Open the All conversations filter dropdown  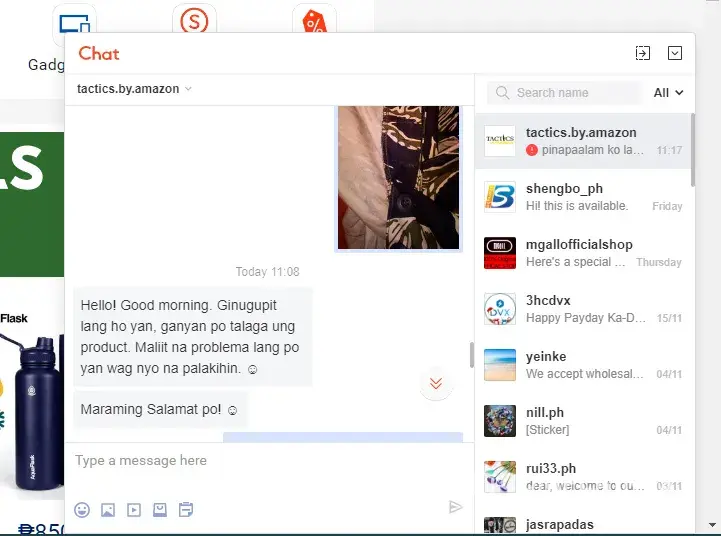coord(668,93)
